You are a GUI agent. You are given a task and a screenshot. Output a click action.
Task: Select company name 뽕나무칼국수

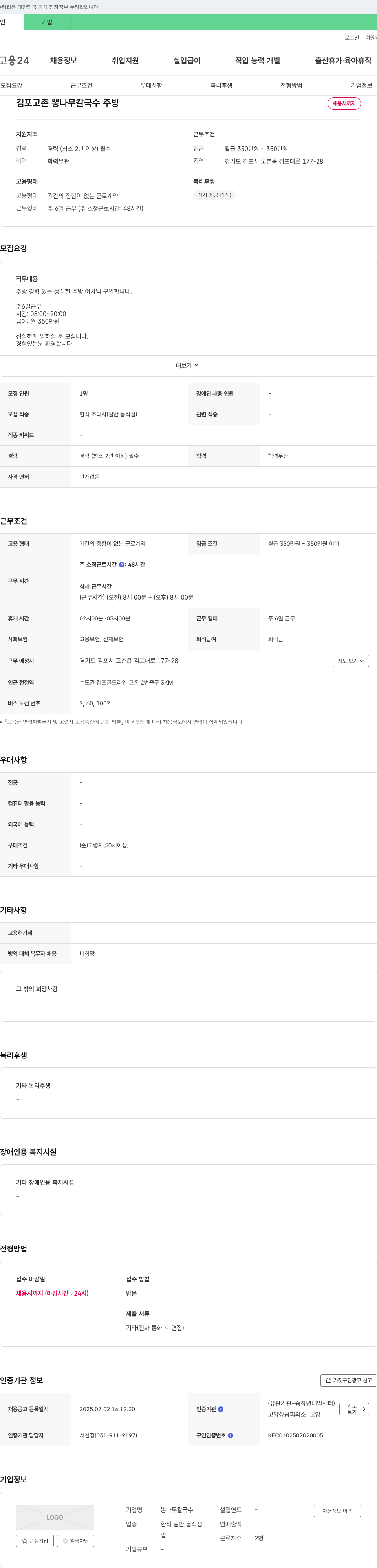tap(177, 1509)
